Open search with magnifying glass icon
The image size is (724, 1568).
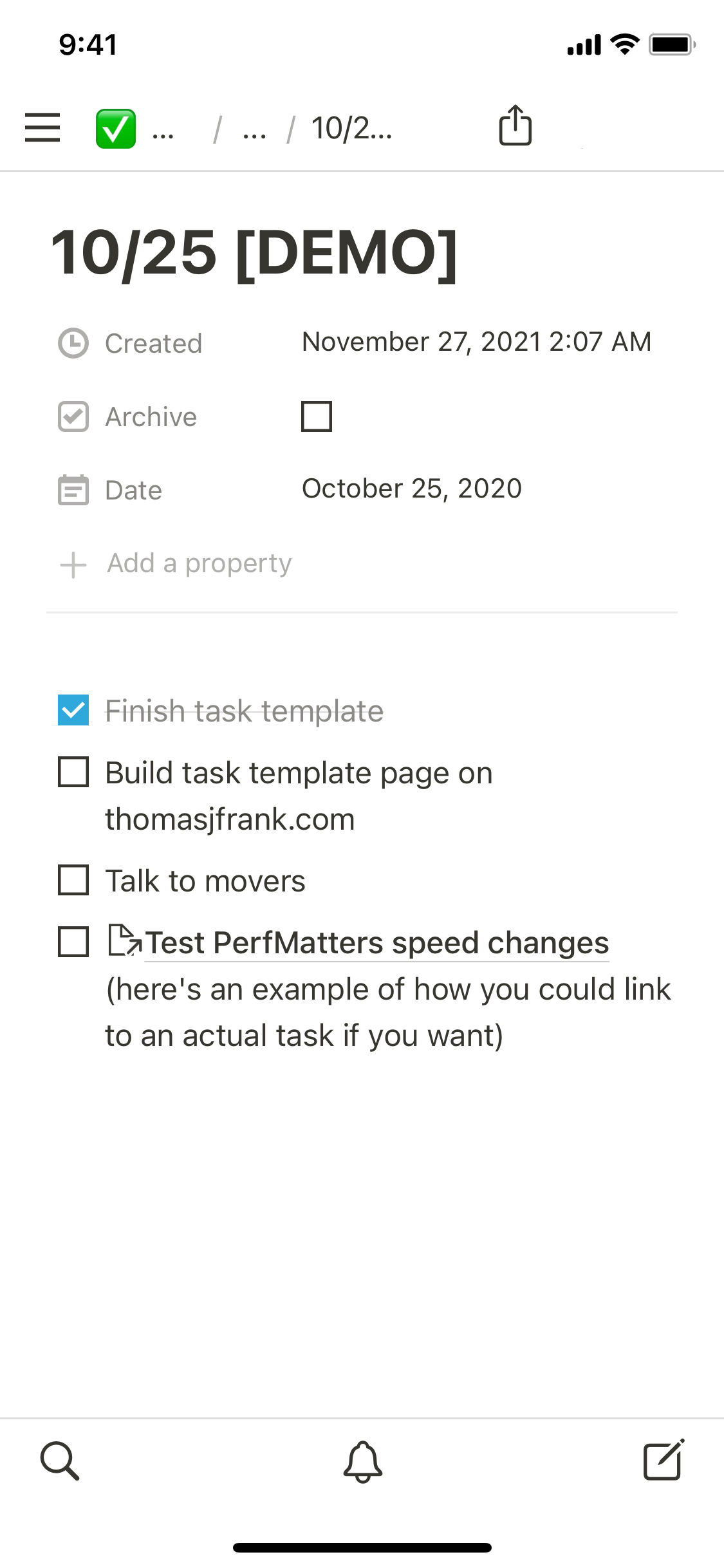60,1461
